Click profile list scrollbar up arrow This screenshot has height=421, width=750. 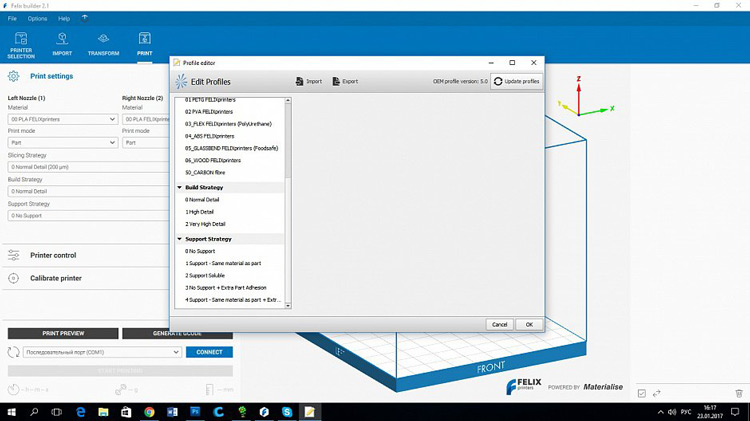click(288, 100)
